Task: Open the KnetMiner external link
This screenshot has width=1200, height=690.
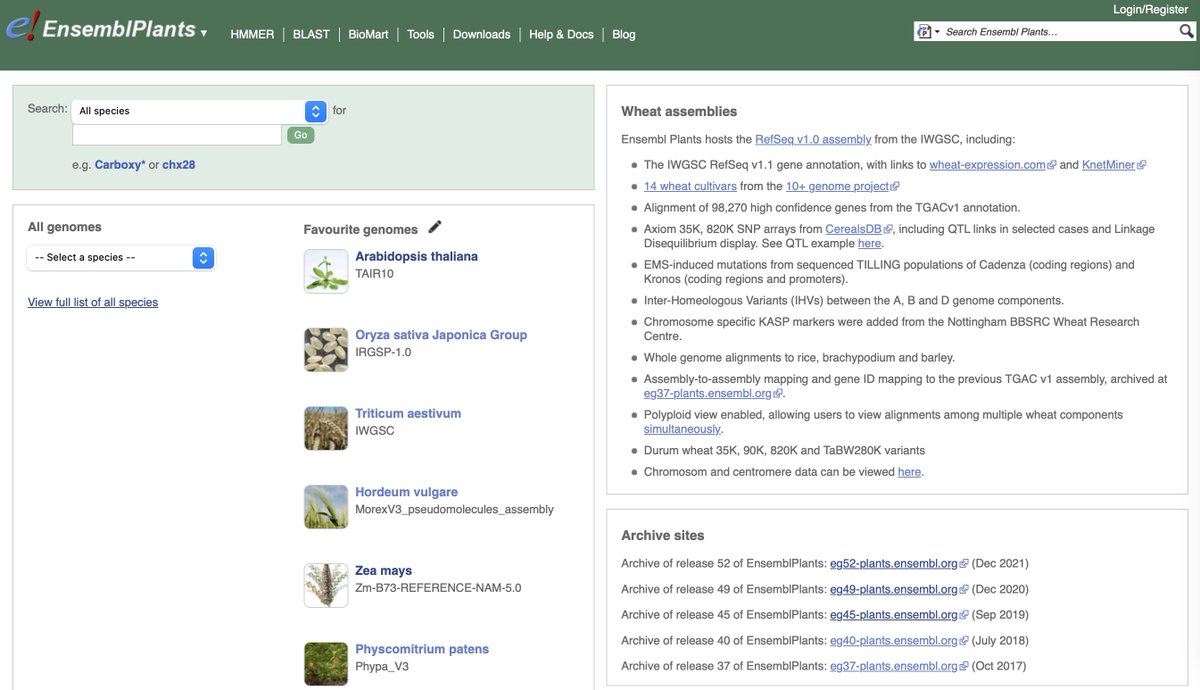Action: point(1108,165)
